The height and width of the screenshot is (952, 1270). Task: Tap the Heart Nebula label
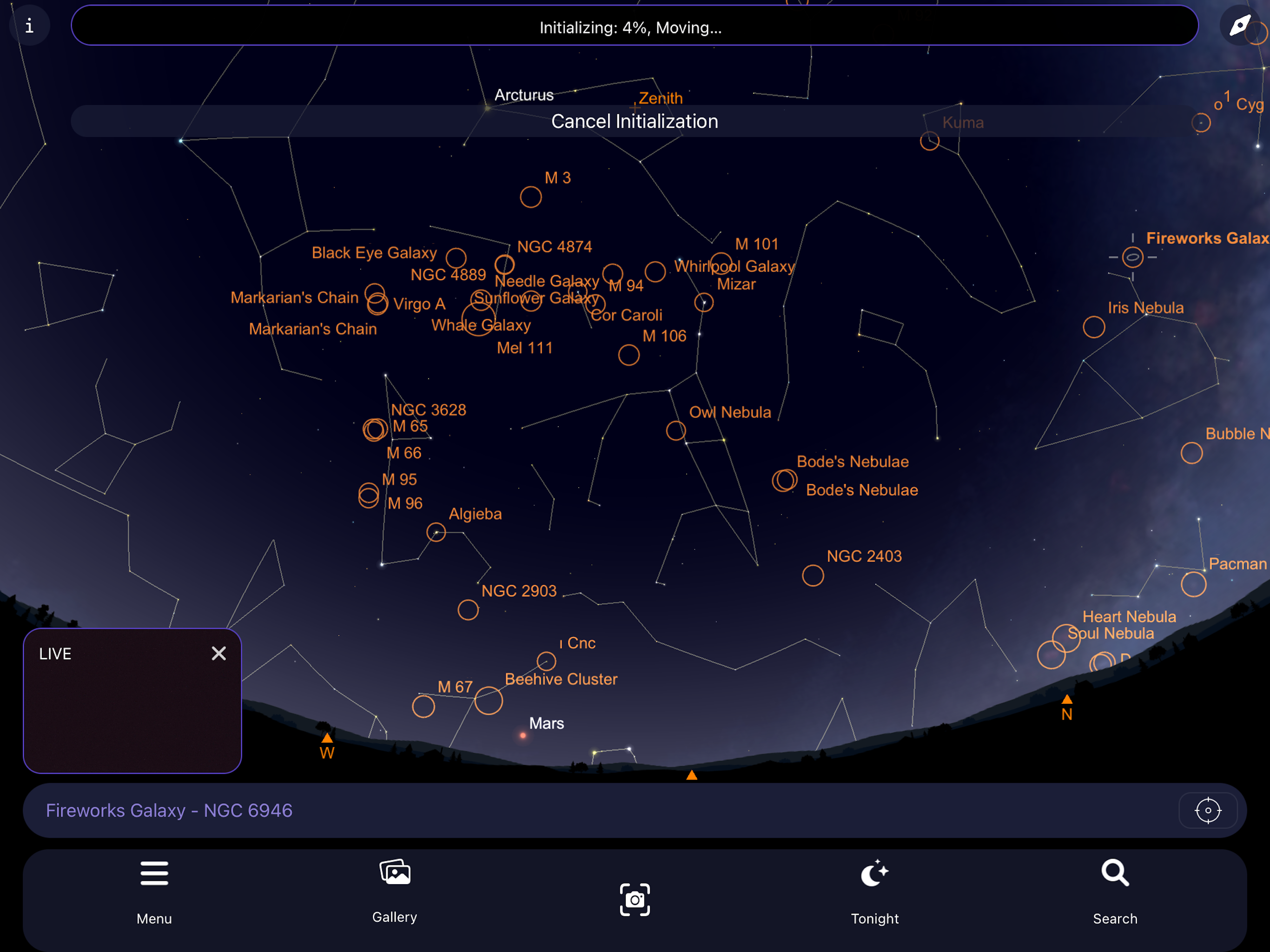pyautogui.click(x=1129, y=617)
